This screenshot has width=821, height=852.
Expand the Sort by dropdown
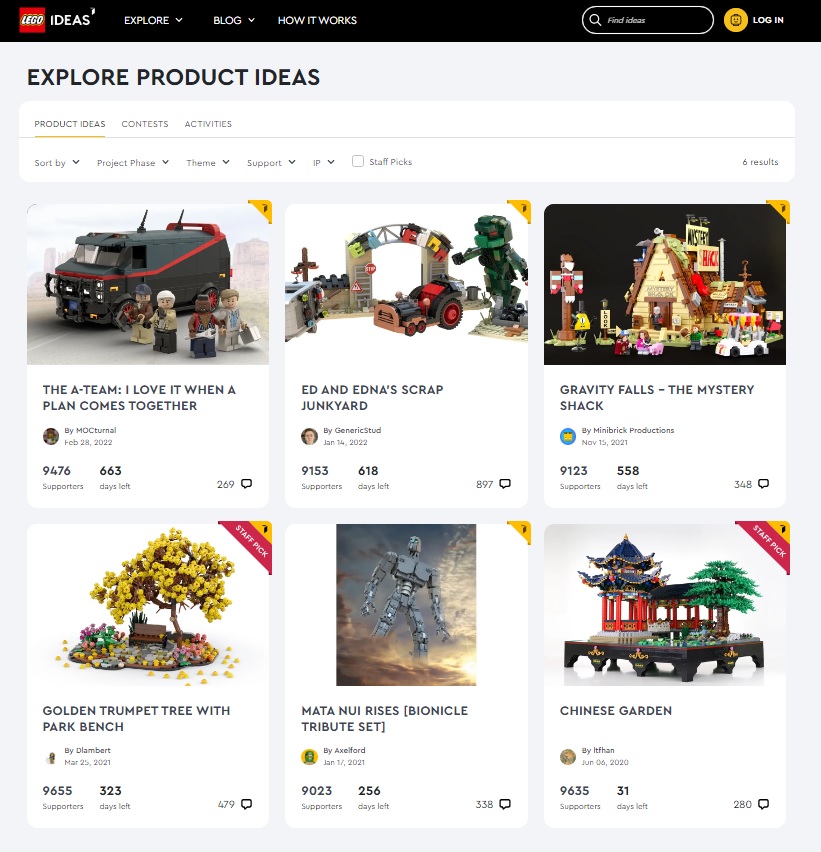[57, 162]
